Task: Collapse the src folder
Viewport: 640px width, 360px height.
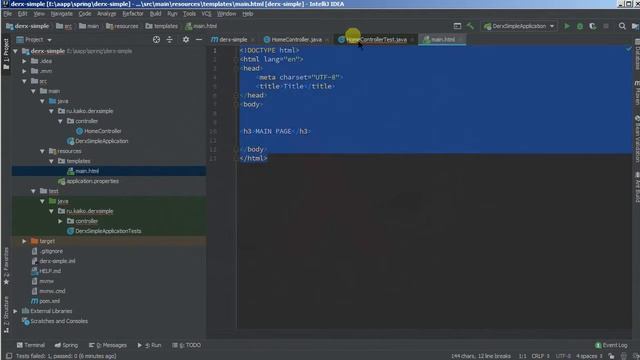Action: tap(24, 81)
